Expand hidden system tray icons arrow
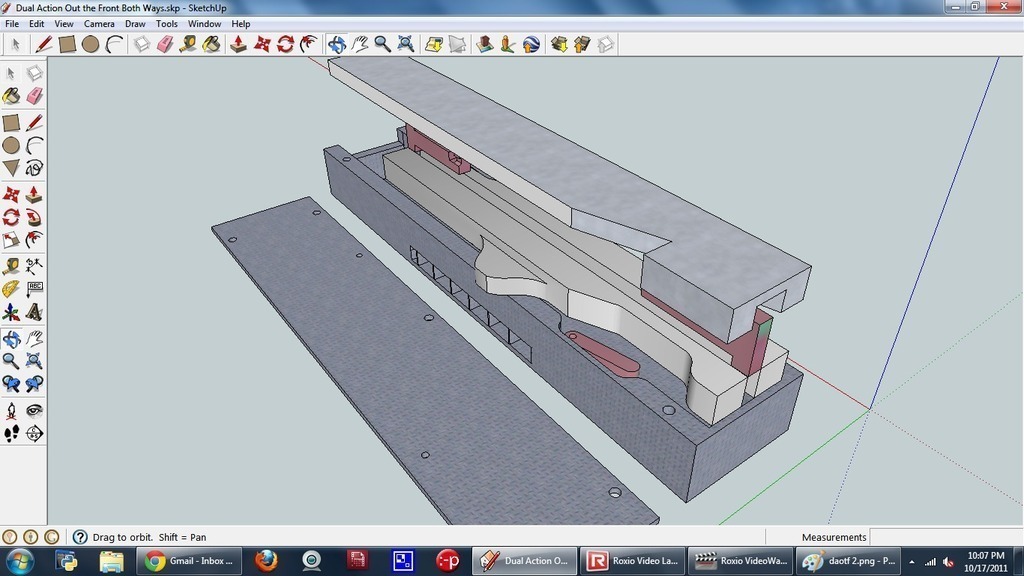Screen dimensions: 1024x576 [x=911, y=561]
